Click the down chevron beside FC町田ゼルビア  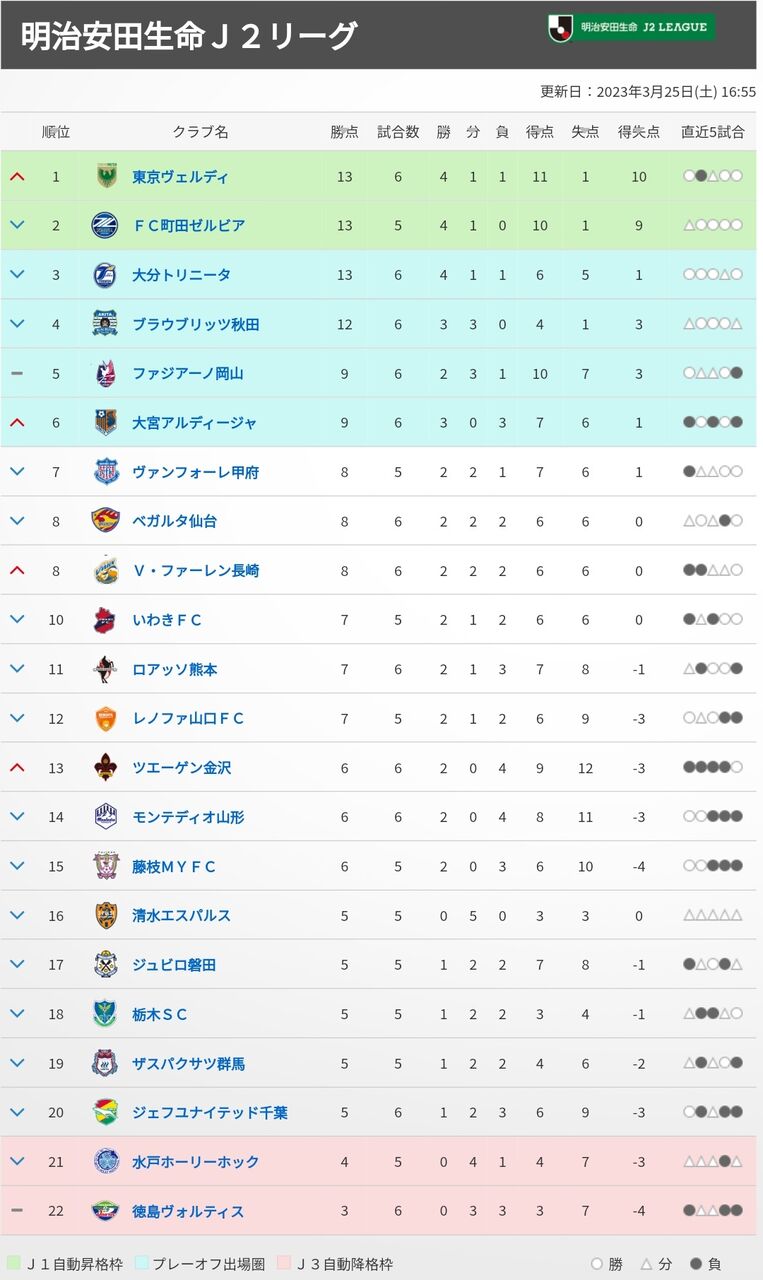coord(17,225)
